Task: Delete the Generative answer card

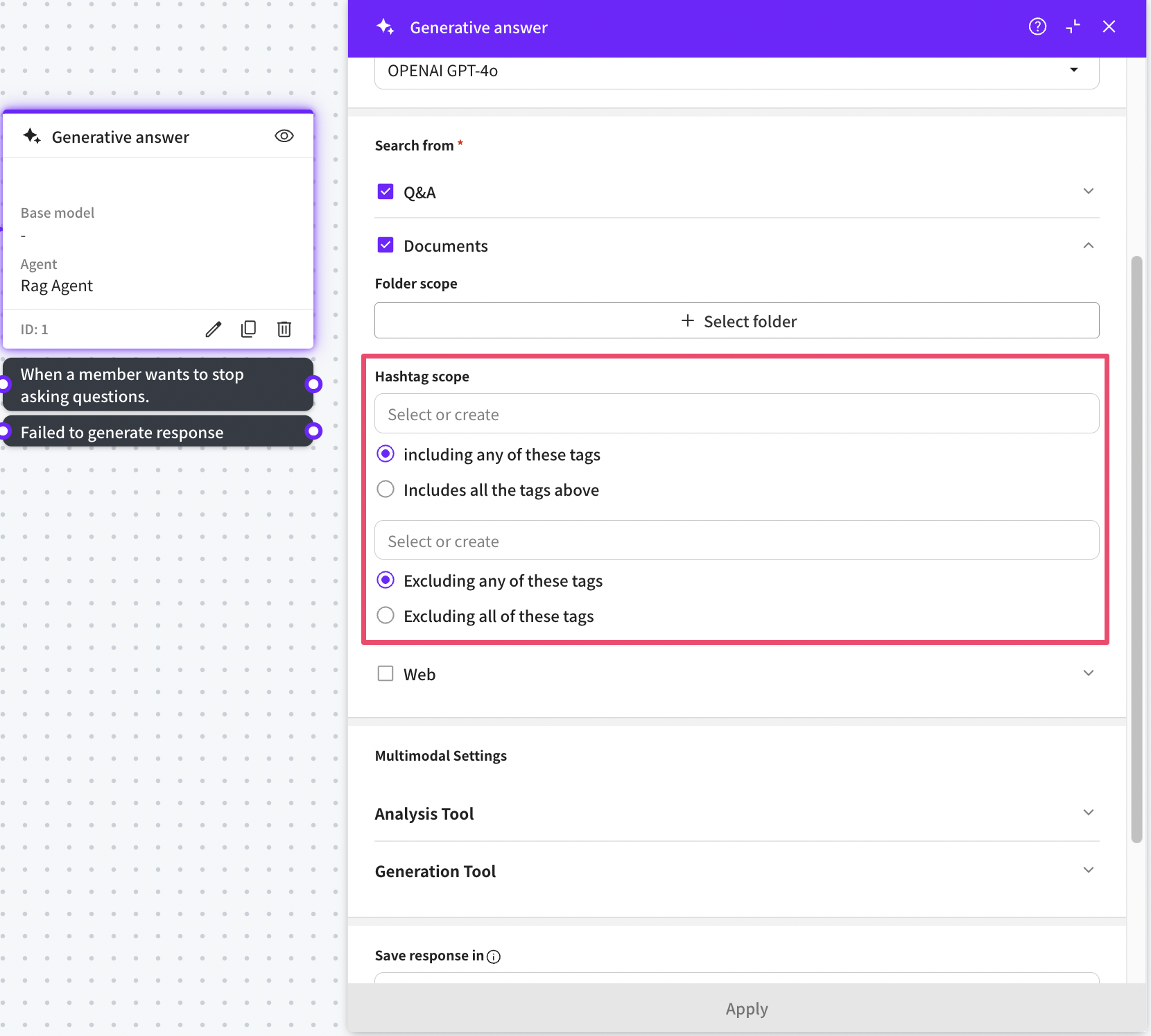Action: click(x=284, y=329)
